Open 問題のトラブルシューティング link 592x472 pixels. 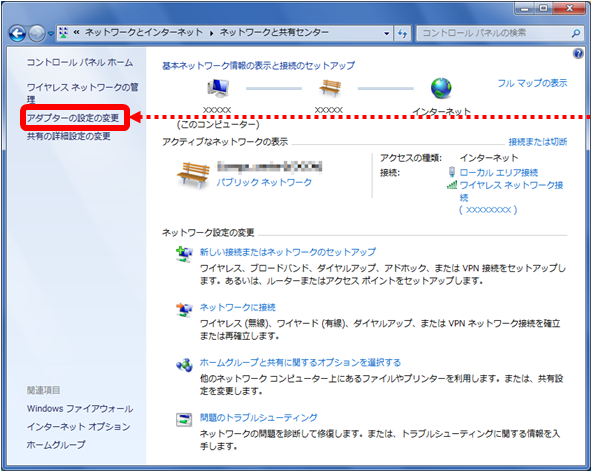[x=259, y=418]
